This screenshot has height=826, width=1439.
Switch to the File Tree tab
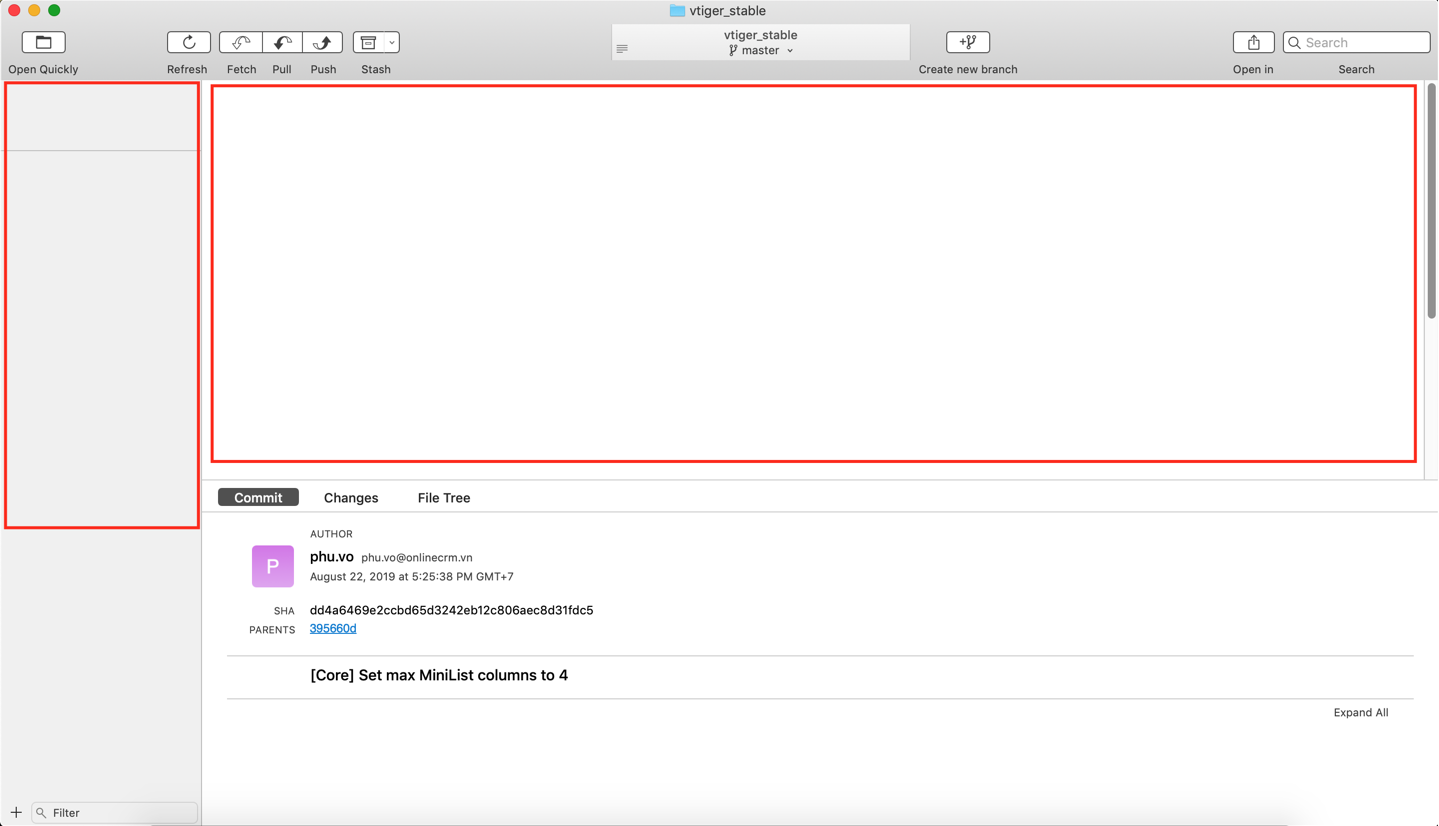click(x=444, y=497)
